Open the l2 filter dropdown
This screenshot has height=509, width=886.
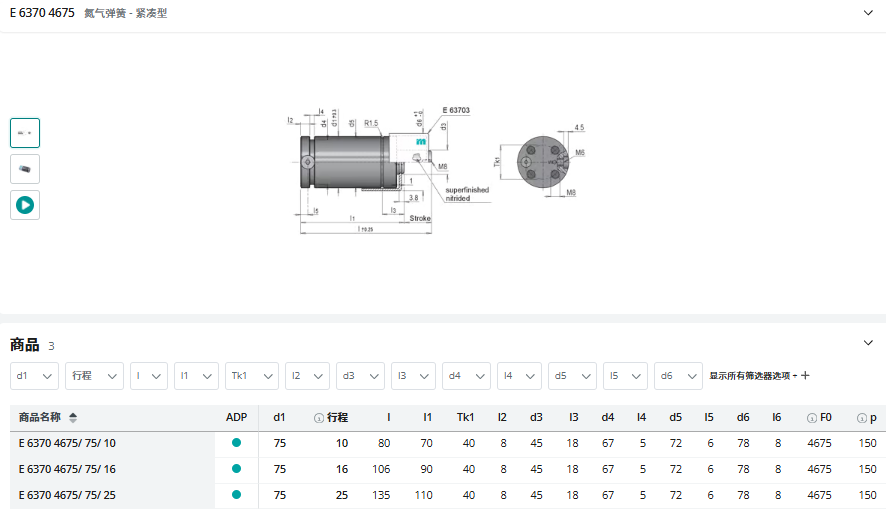(x=307, y=376)
